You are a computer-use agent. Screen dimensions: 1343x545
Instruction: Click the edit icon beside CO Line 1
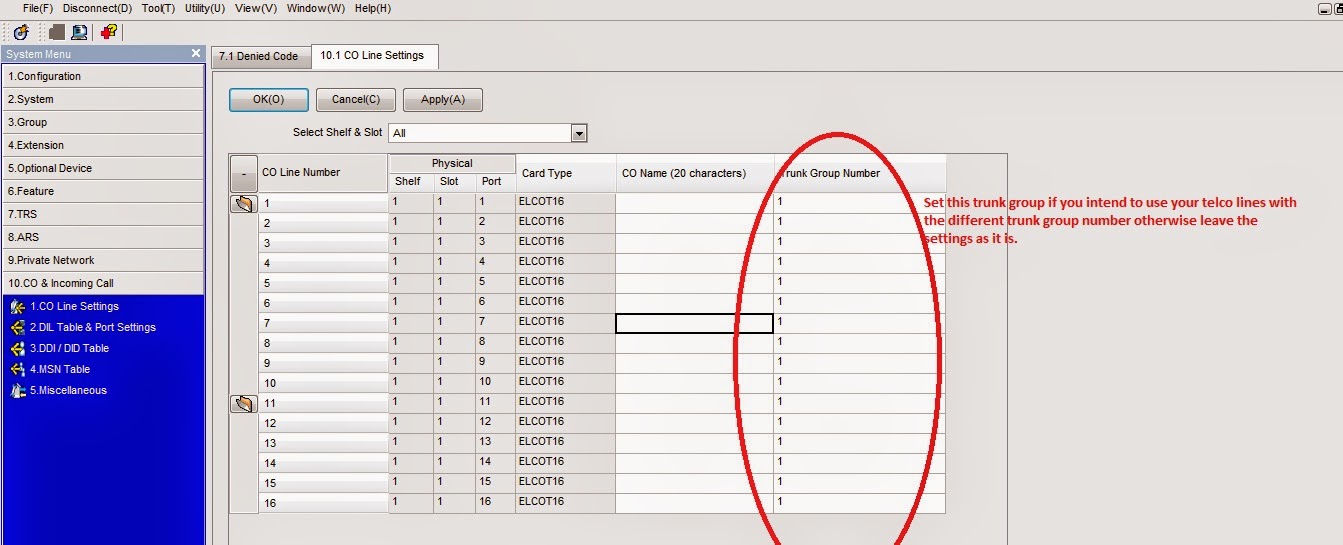[243, 204]
